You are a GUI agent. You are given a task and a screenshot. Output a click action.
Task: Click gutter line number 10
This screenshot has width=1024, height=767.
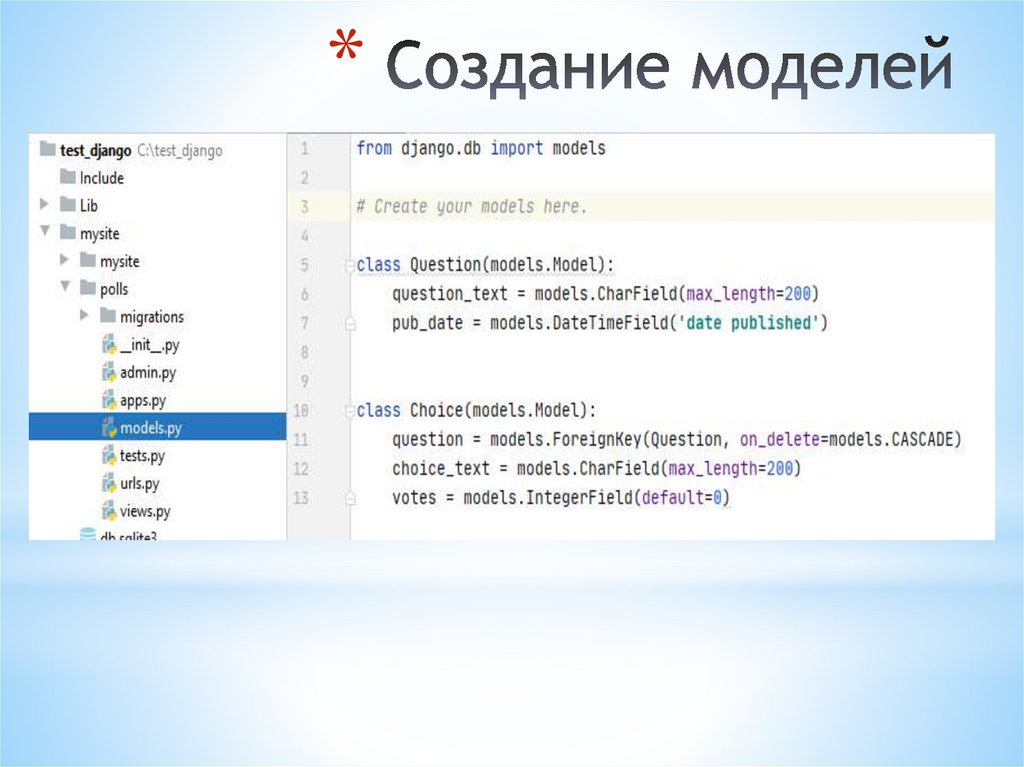click(301, 411)
